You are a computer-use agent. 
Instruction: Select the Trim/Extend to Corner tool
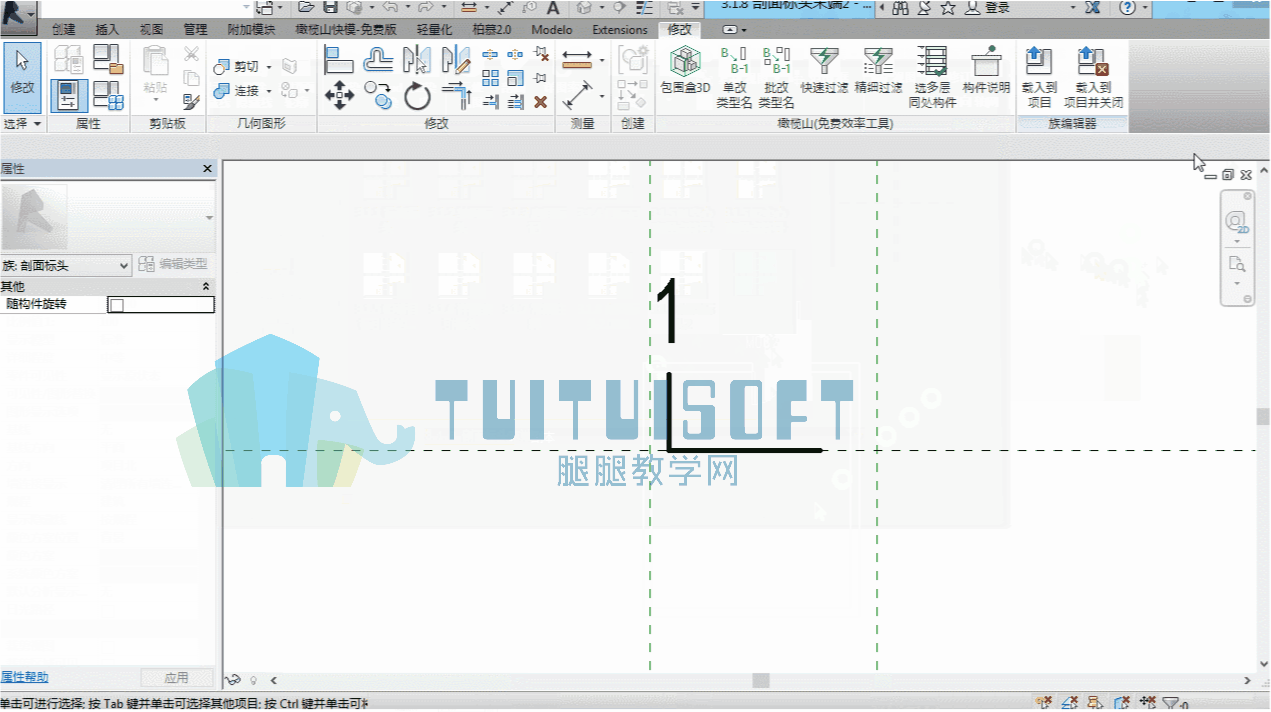456,96
